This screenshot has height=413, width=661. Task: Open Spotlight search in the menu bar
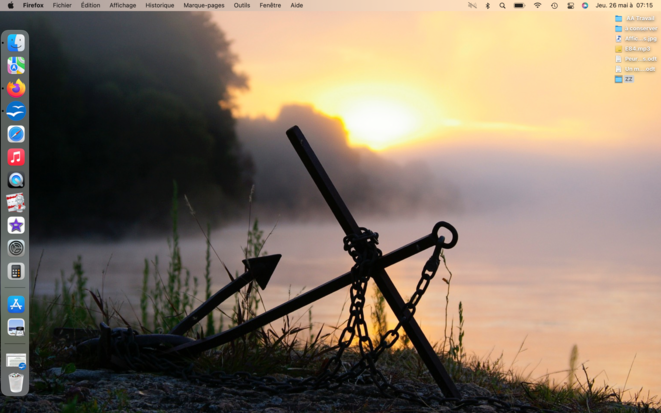click(502, 5)
